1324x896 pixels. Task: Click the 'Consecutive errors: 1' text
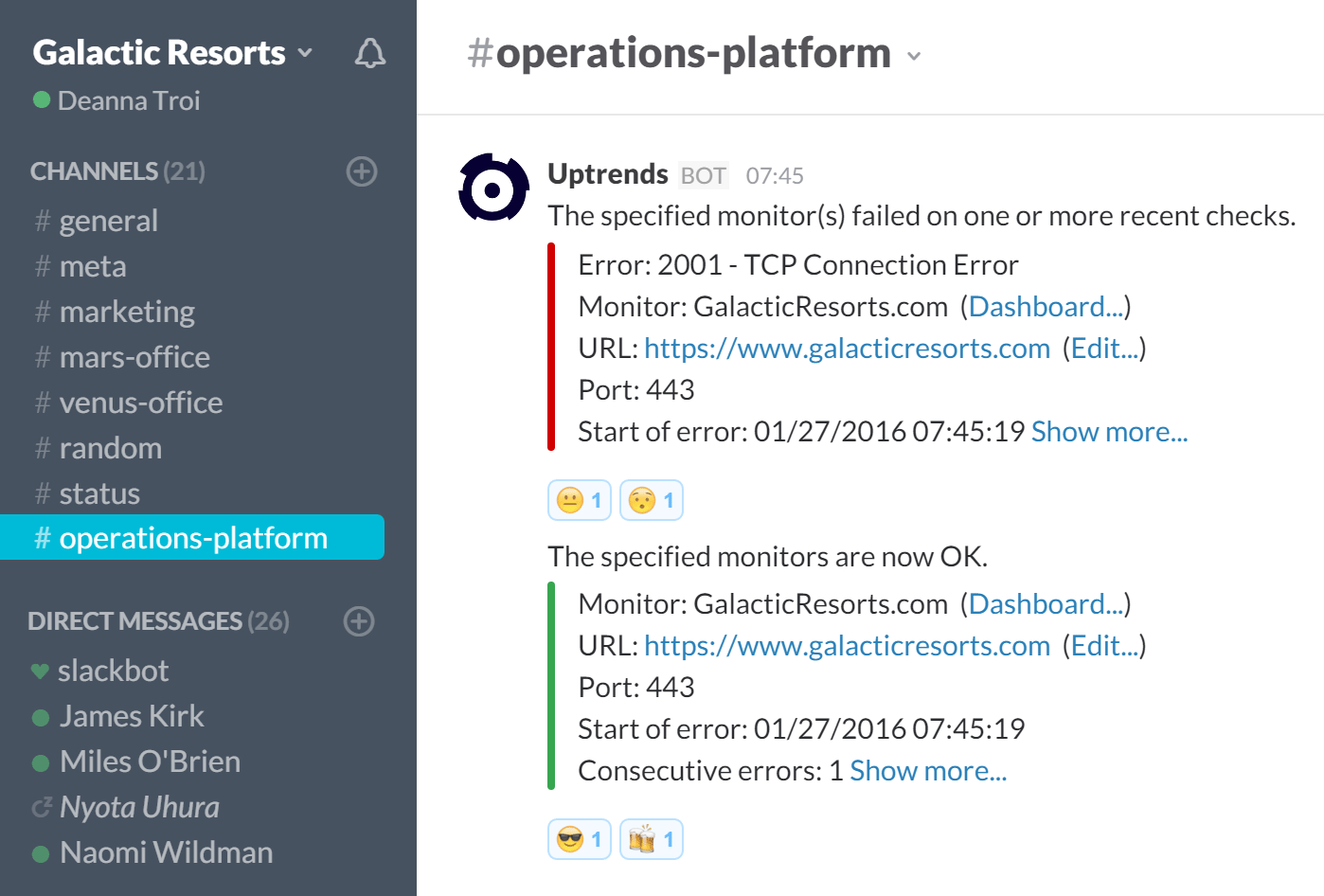click(710, 771)
